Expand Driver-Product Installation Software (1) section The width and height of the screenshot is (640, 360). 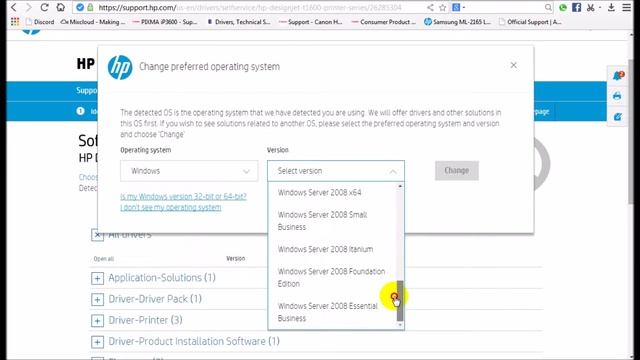click(97, 342)
